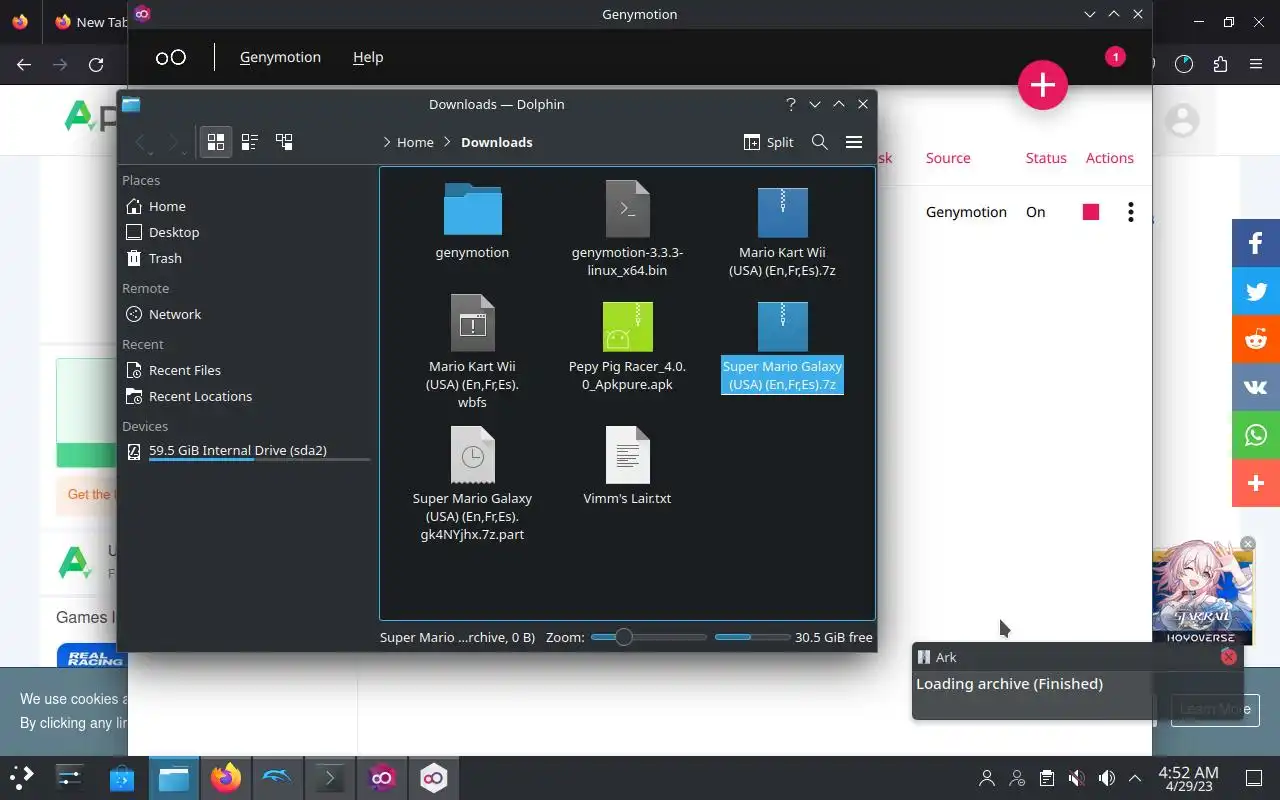Switch to New Tab in Firefox
The height and width of the screenshot is (800, 1280).
coord(90,21)
